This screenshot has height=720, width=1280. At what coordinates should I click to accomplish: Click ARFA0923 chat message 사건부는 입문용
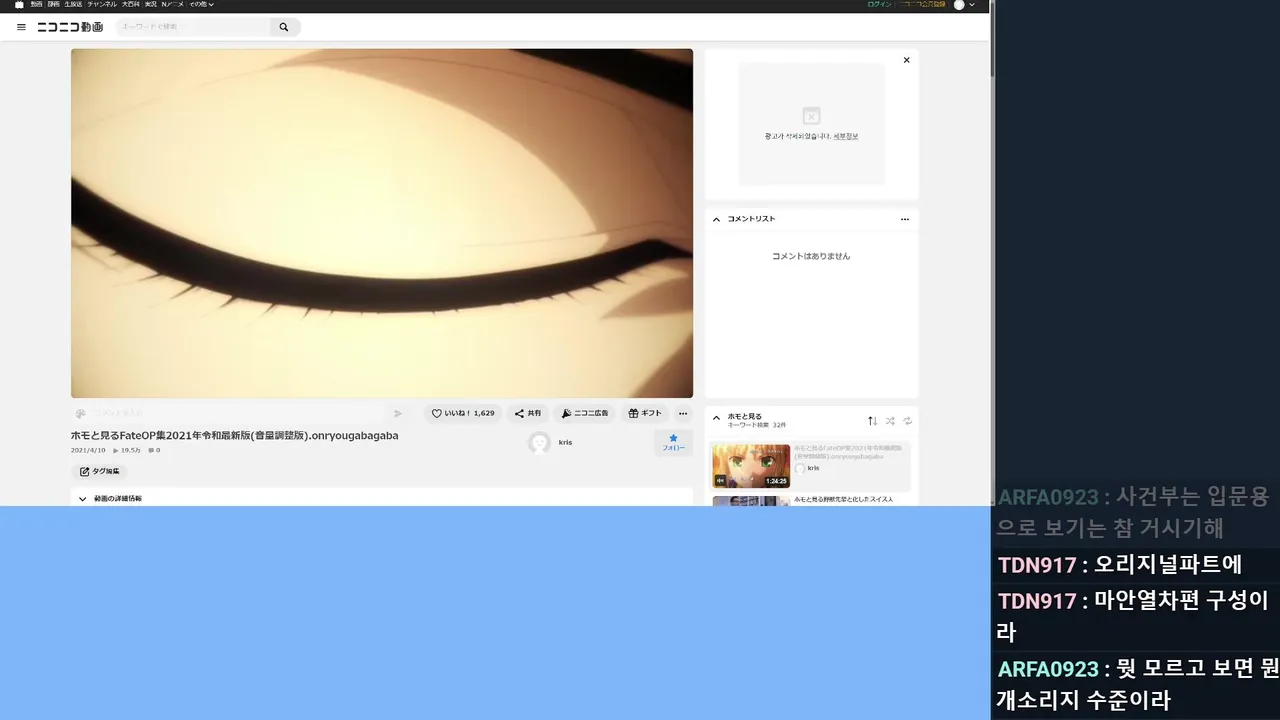(x=1132, y=512)
